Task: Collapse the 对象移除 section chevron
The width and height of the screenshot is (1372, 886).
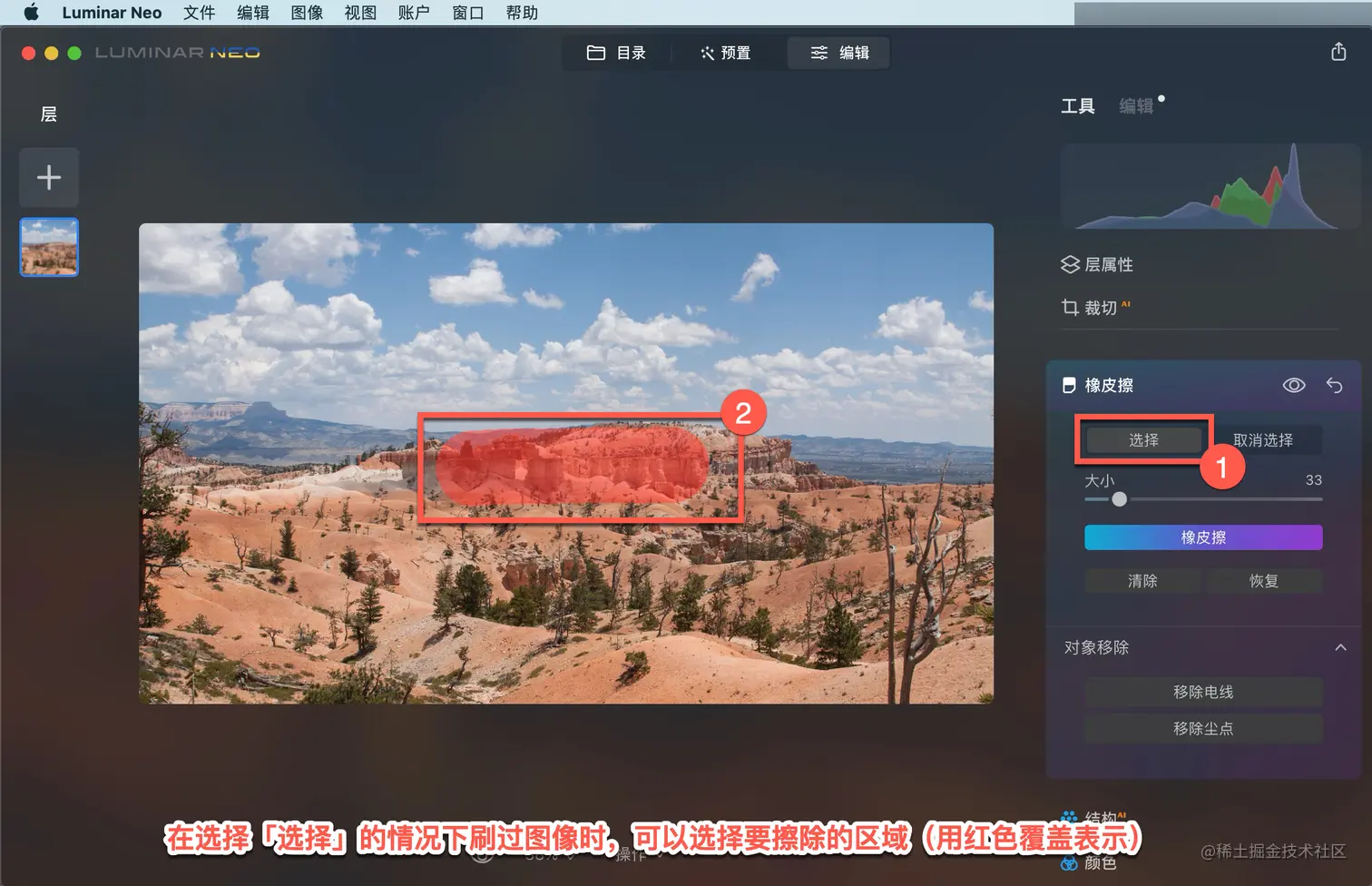Action: [1340, 647]
